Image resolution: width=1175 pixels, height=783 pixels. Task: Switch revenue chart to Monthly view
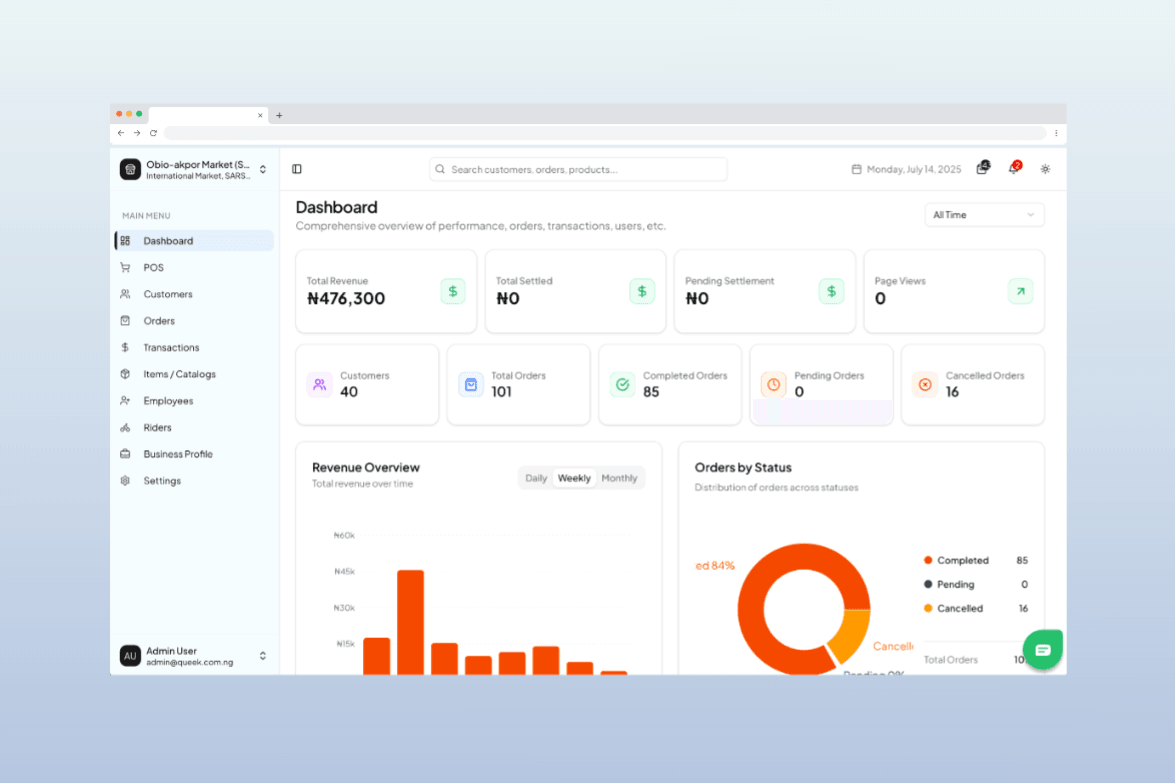(619, 478)
